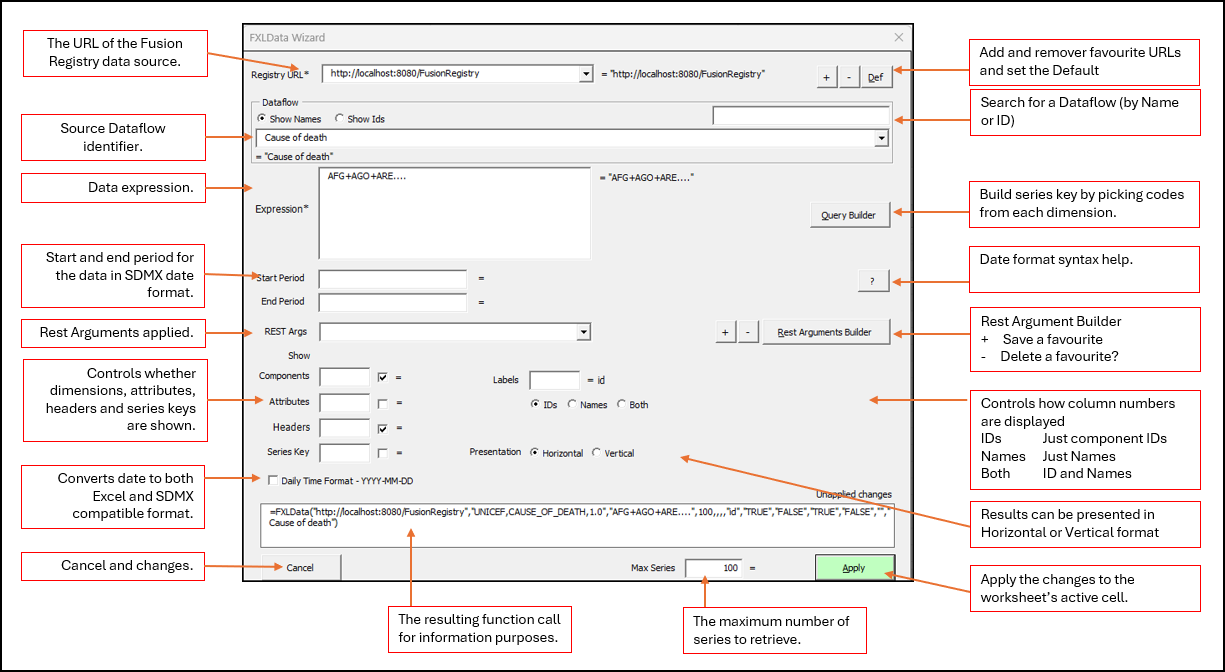This screenshot has width=1225, height=672.
Task: Click the minus button next to REST Args
Action: [x=748, y=332]
